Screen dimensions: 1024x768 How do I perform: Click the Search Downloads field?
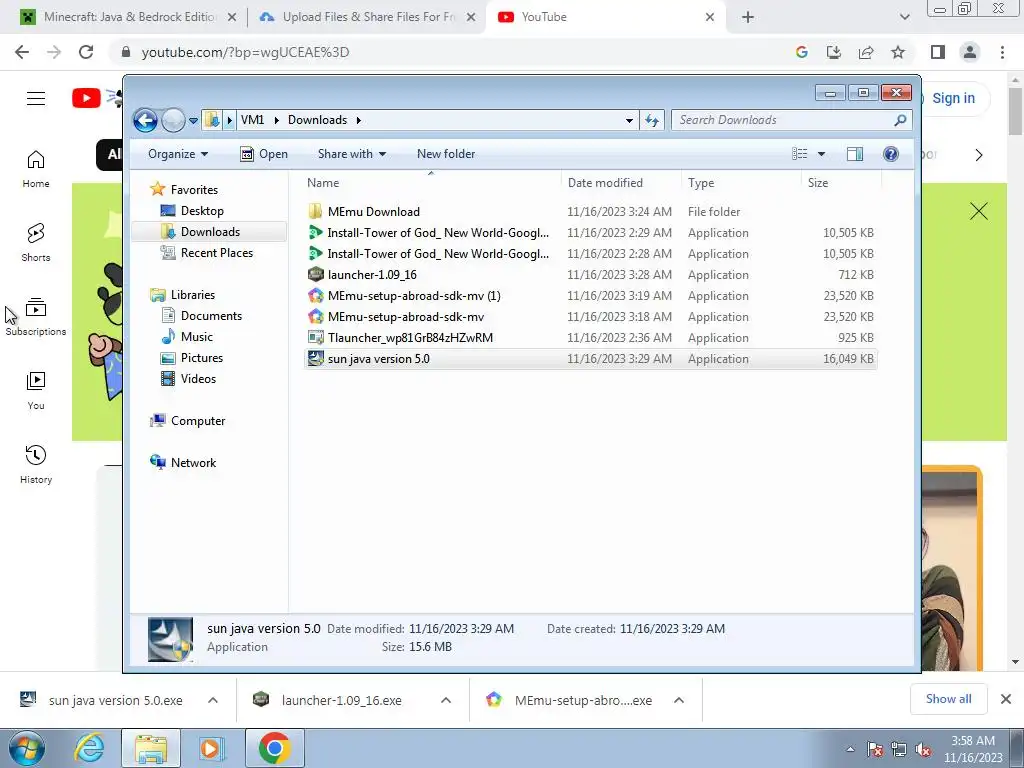click(x=791, y=120)
